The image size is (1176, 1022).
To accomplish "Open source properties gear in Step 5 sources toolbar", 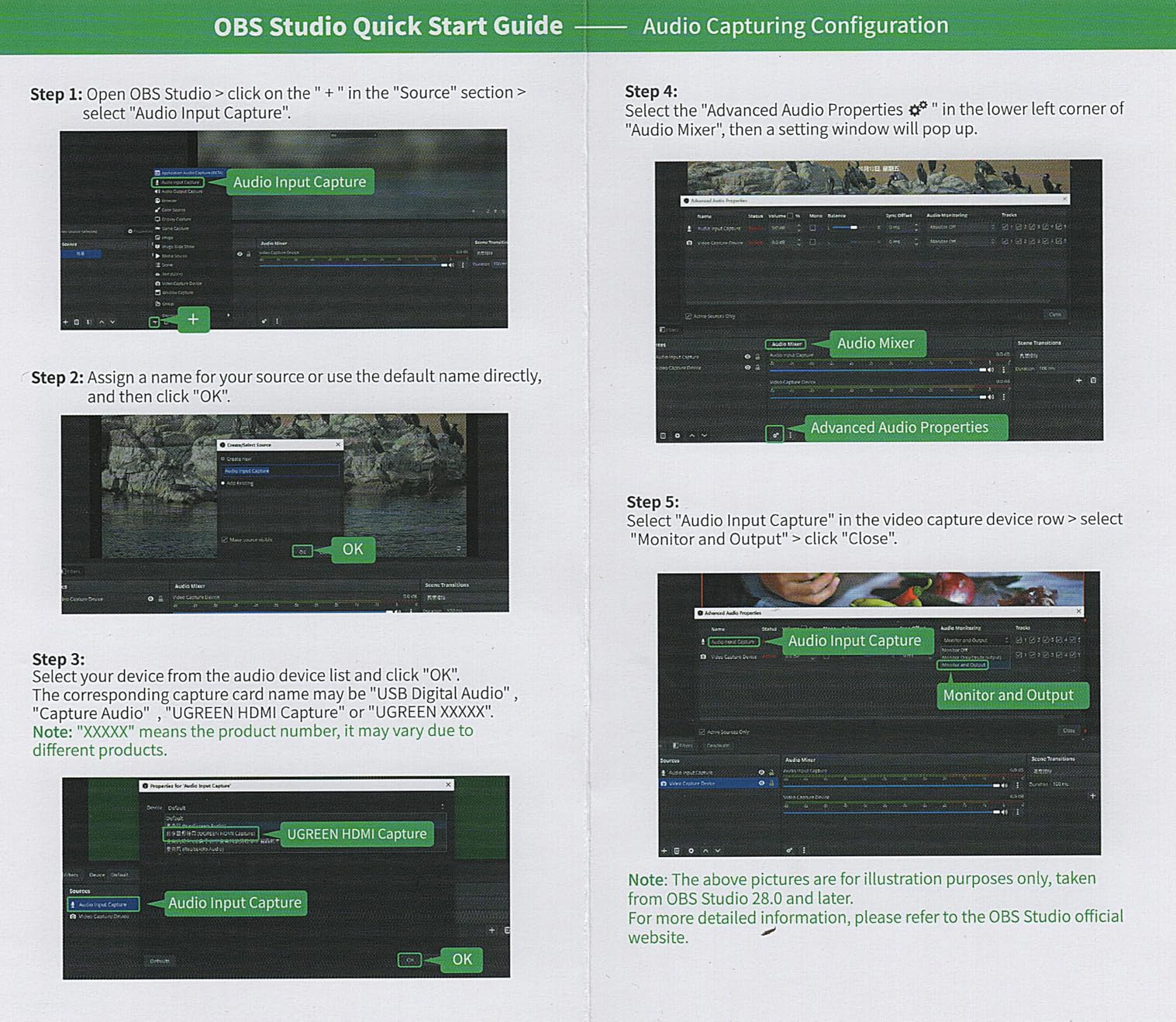I will coord(691,851).
